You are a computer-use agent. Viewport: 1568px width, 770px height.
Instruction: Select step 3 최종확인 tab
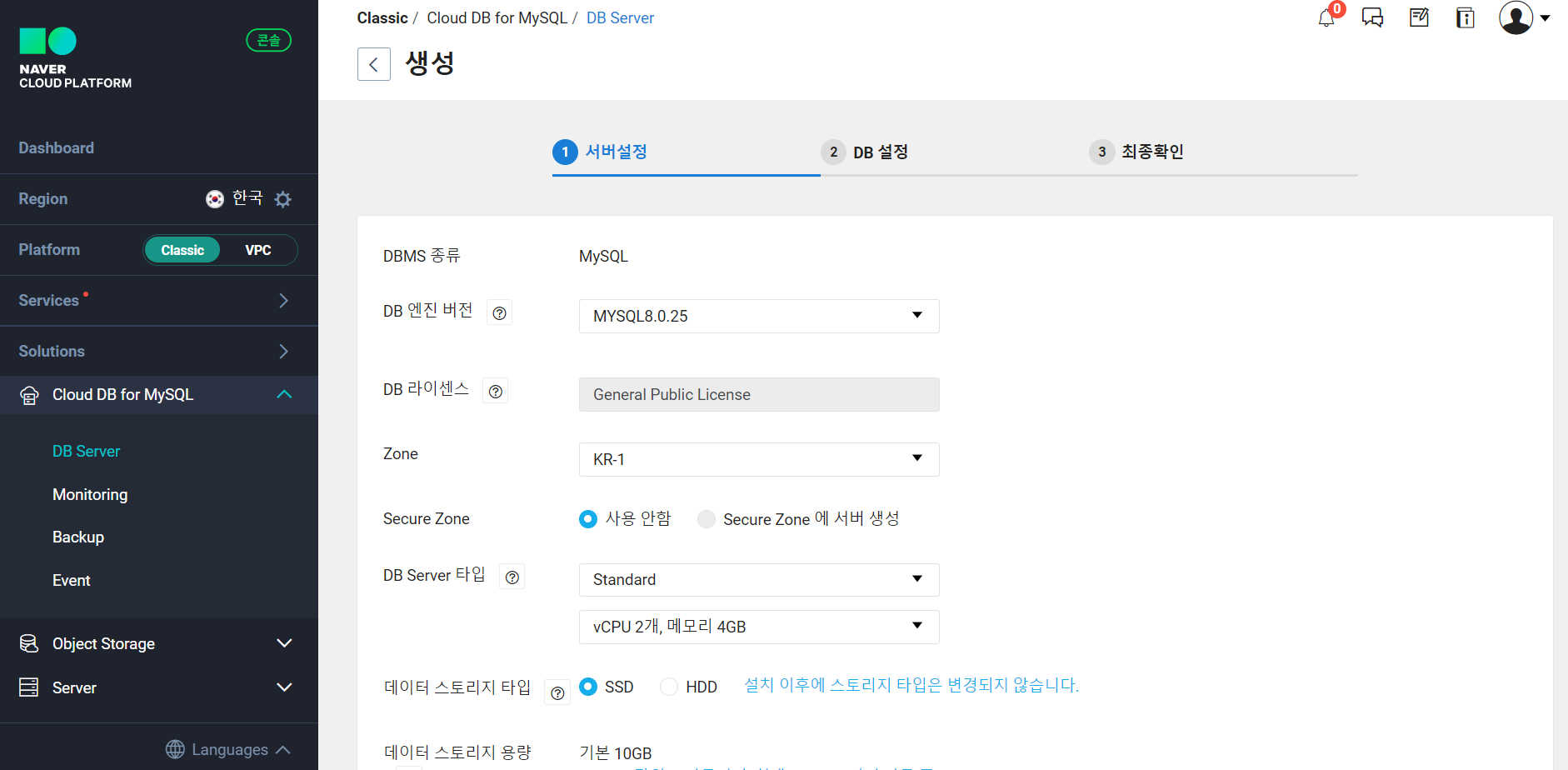click(x=1136, y=152)
